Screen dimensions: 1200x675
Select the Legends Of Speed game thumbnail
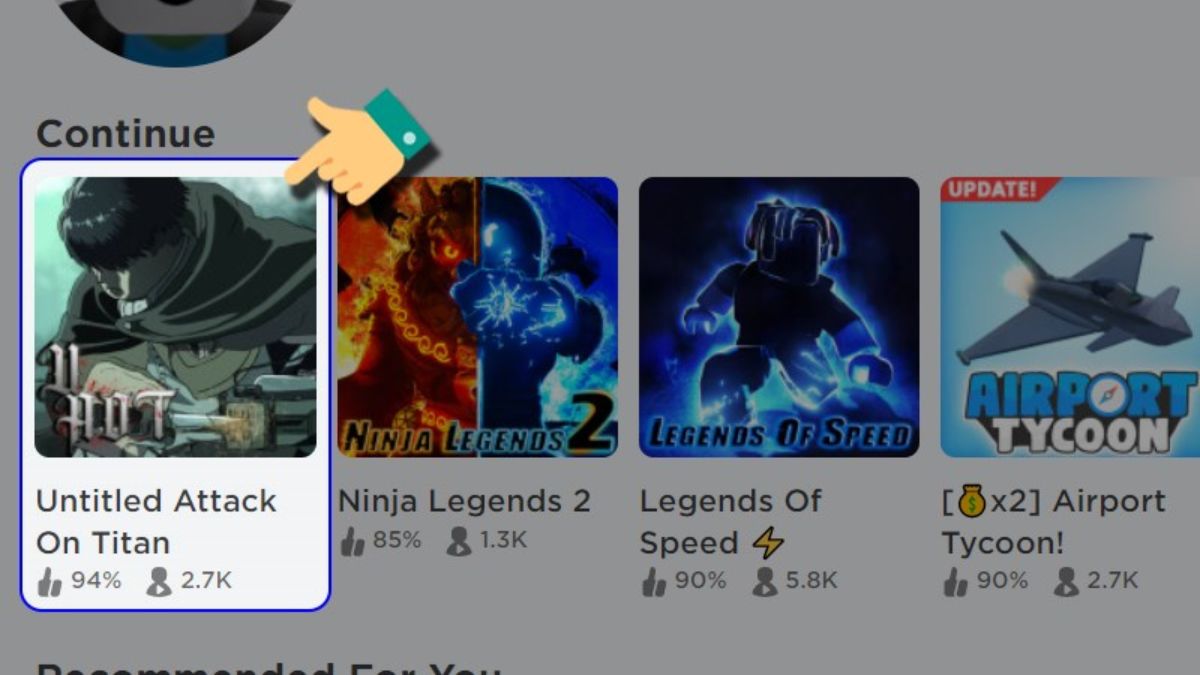[779, 317]
